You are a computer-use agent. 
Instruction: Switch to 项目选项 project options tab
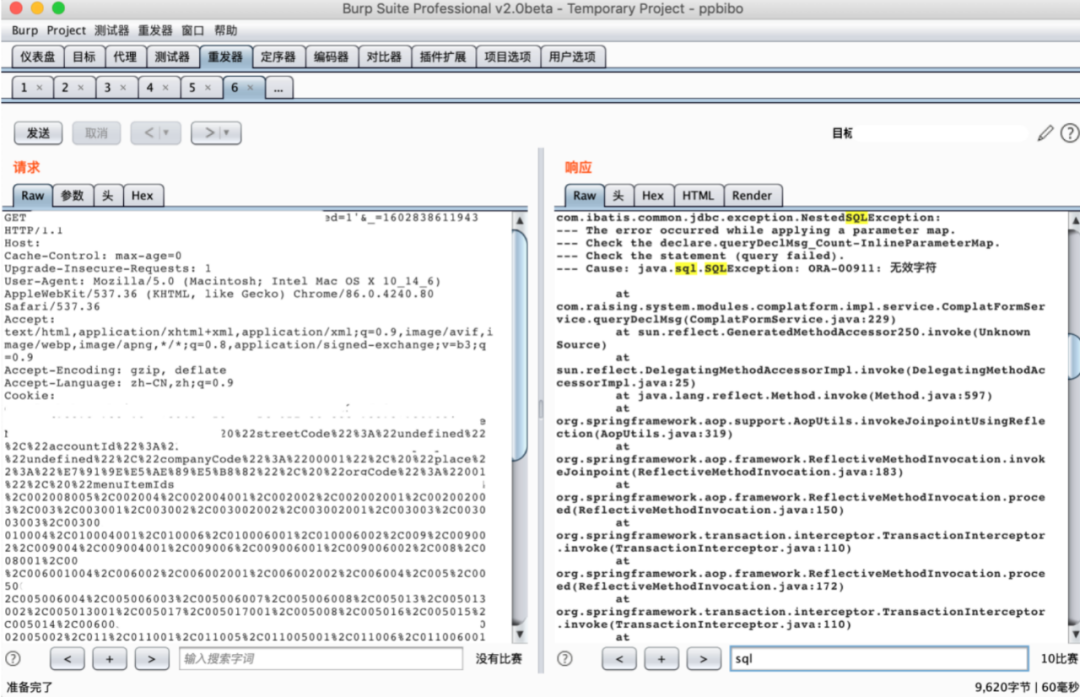point(508,56)
